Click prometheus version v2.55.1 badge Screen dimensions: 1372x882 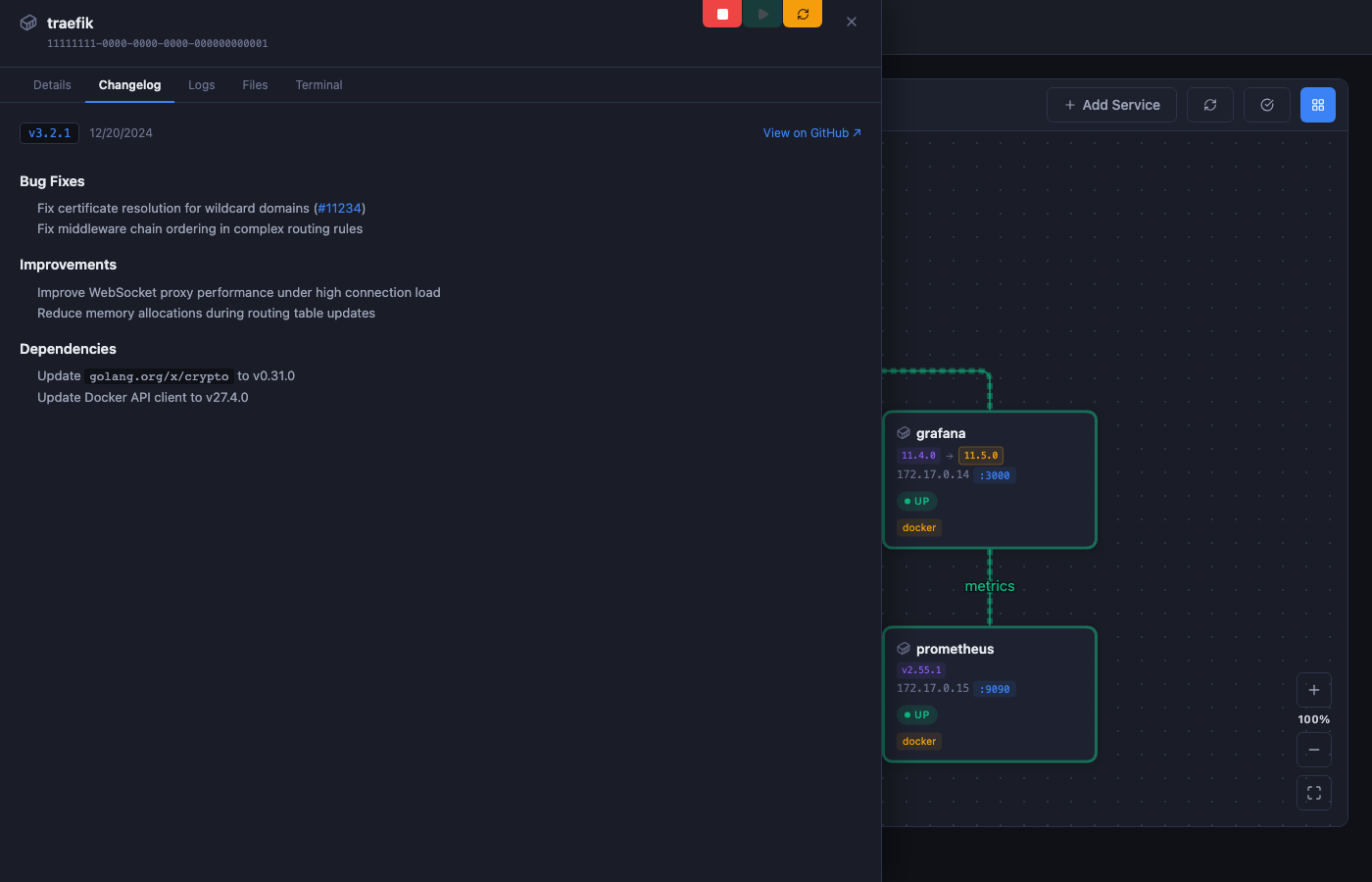click(921, 670)
